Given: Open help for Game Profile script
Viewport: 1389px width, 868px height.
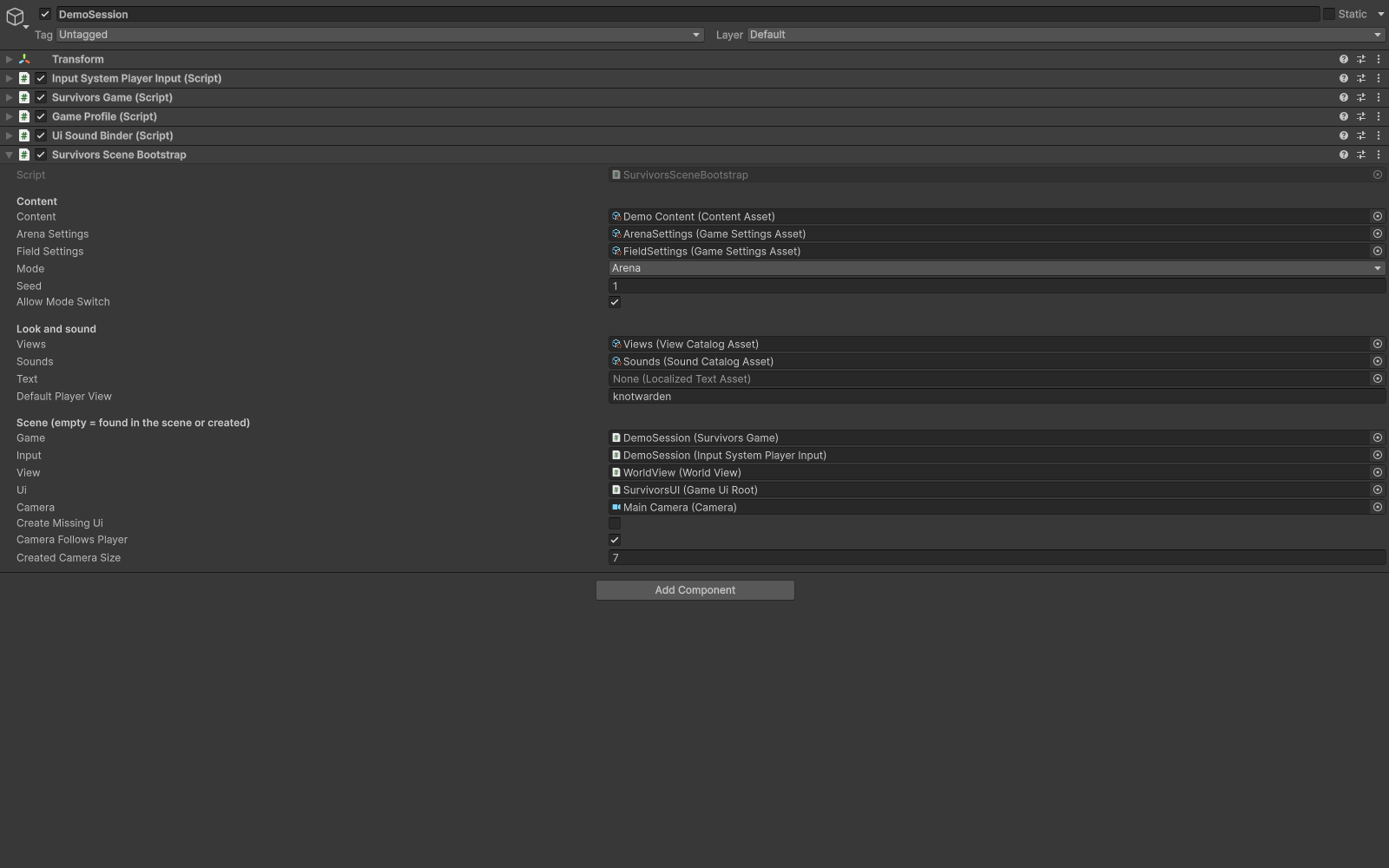Looking at the screenshot, I should [x=1344, y=116].
